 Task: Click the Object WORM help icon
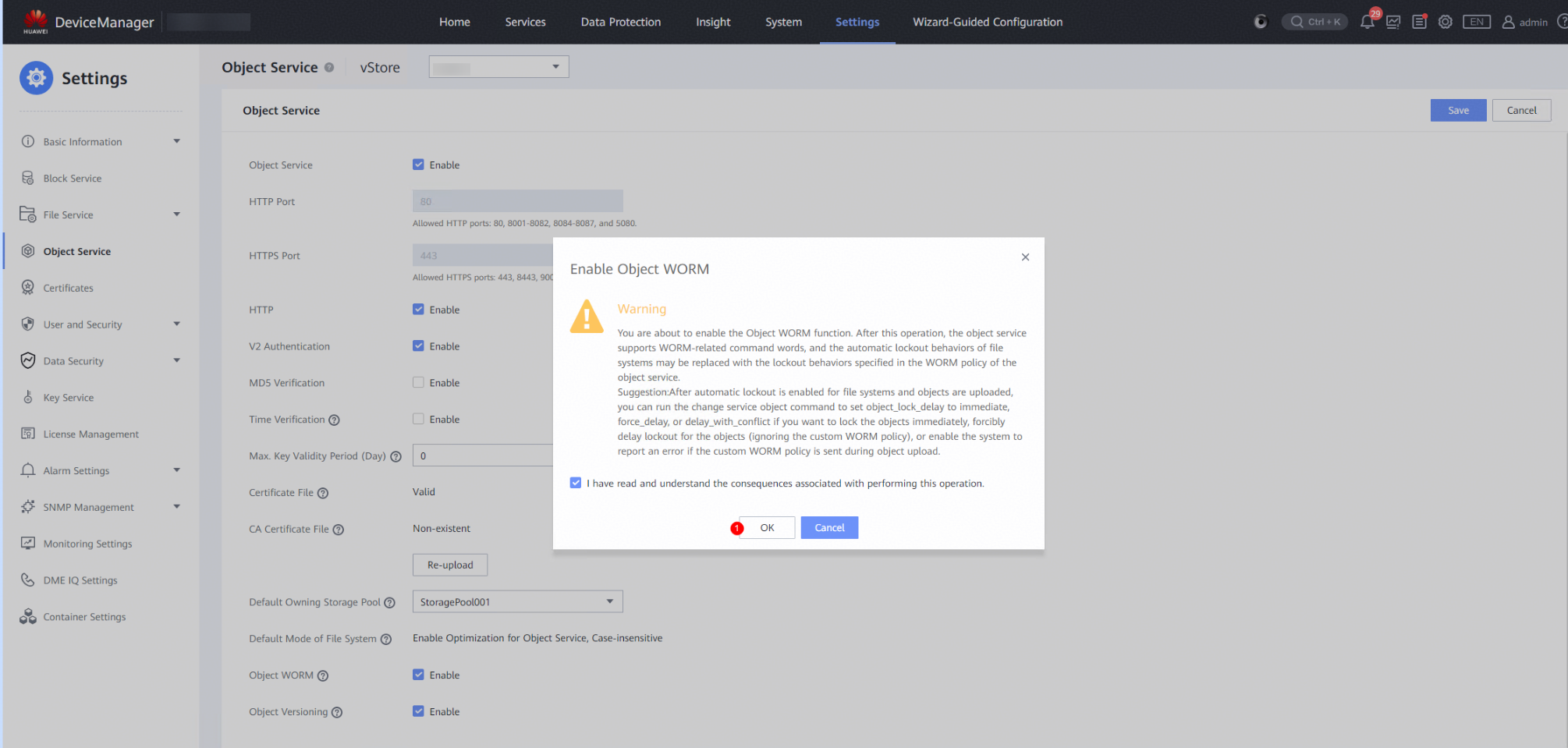(x=323, y=675)
